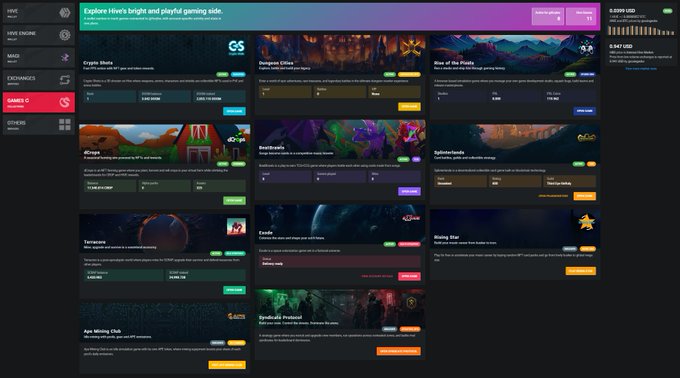Follow the orange link beside Splinterlands open button
The width and height of the screenshot is (680, 378).
[x=553, y=196]
